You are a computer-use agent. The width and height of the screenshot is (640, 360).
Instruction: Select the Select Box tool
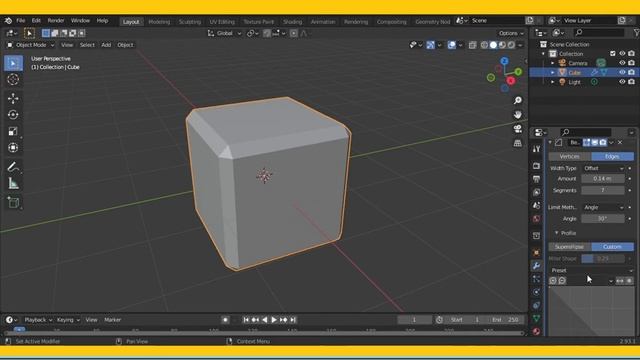click(13, 63)
